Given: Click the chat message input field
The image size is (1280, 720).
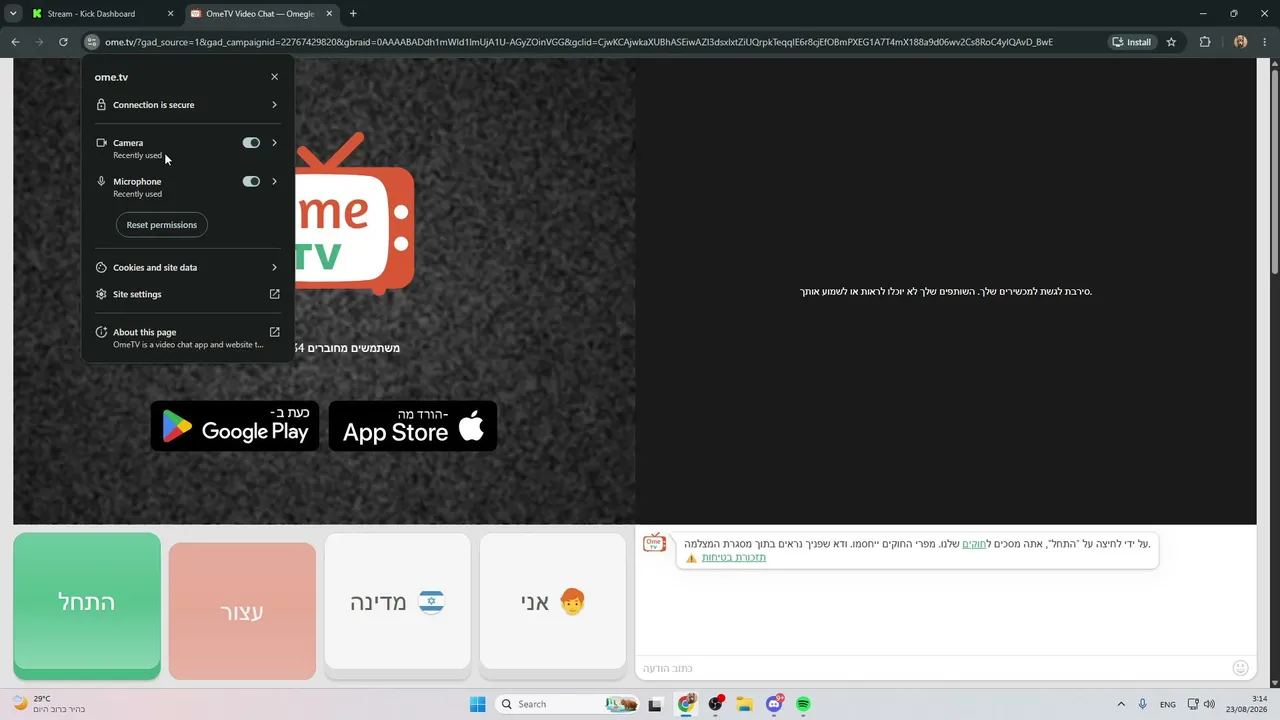Looking at the screenshot, I should click(930, 668).
